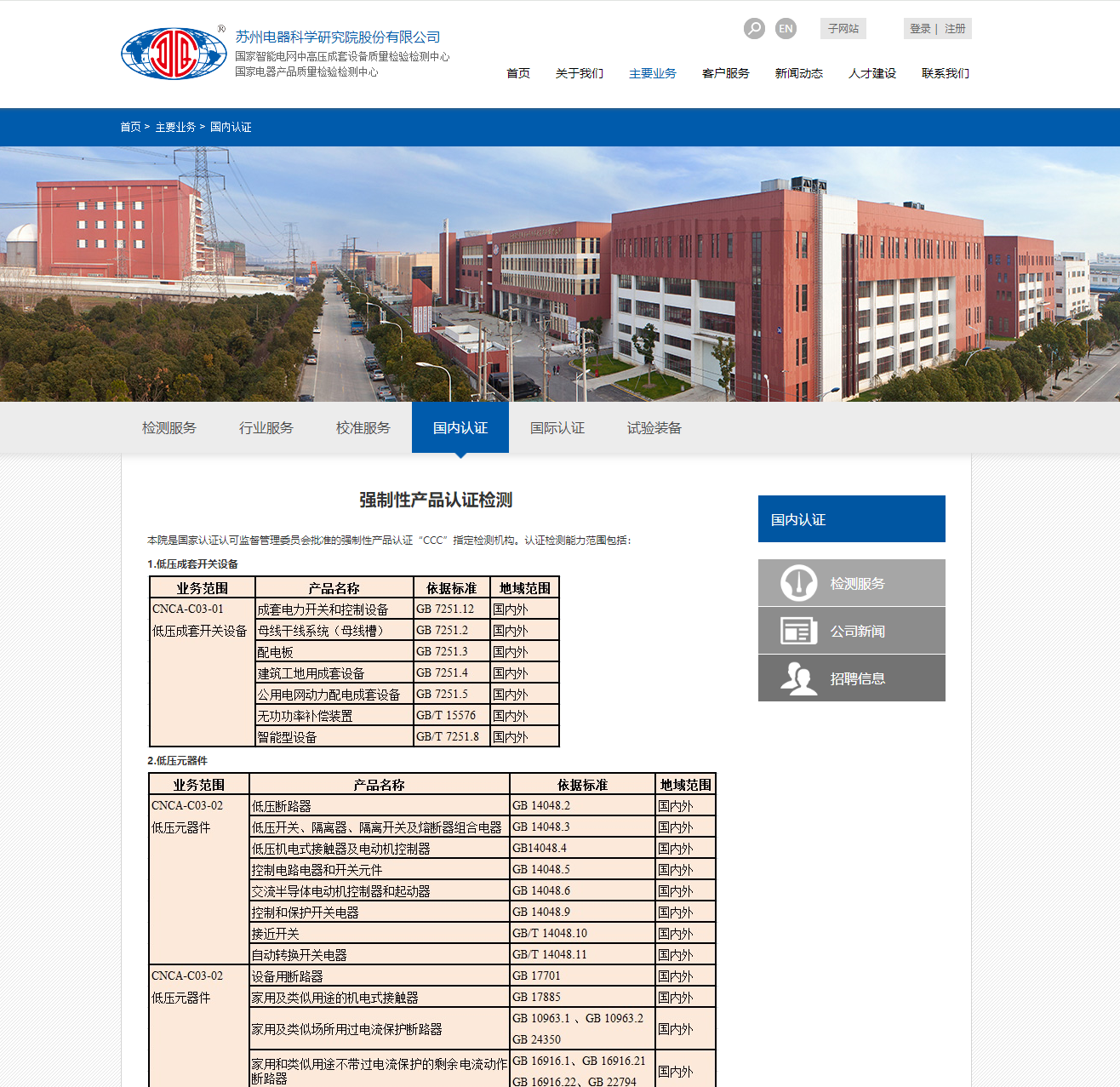Screen dimensions: 1120x1087
Task: Click the 配电板 table cell
Action: (x=334, y=651)
